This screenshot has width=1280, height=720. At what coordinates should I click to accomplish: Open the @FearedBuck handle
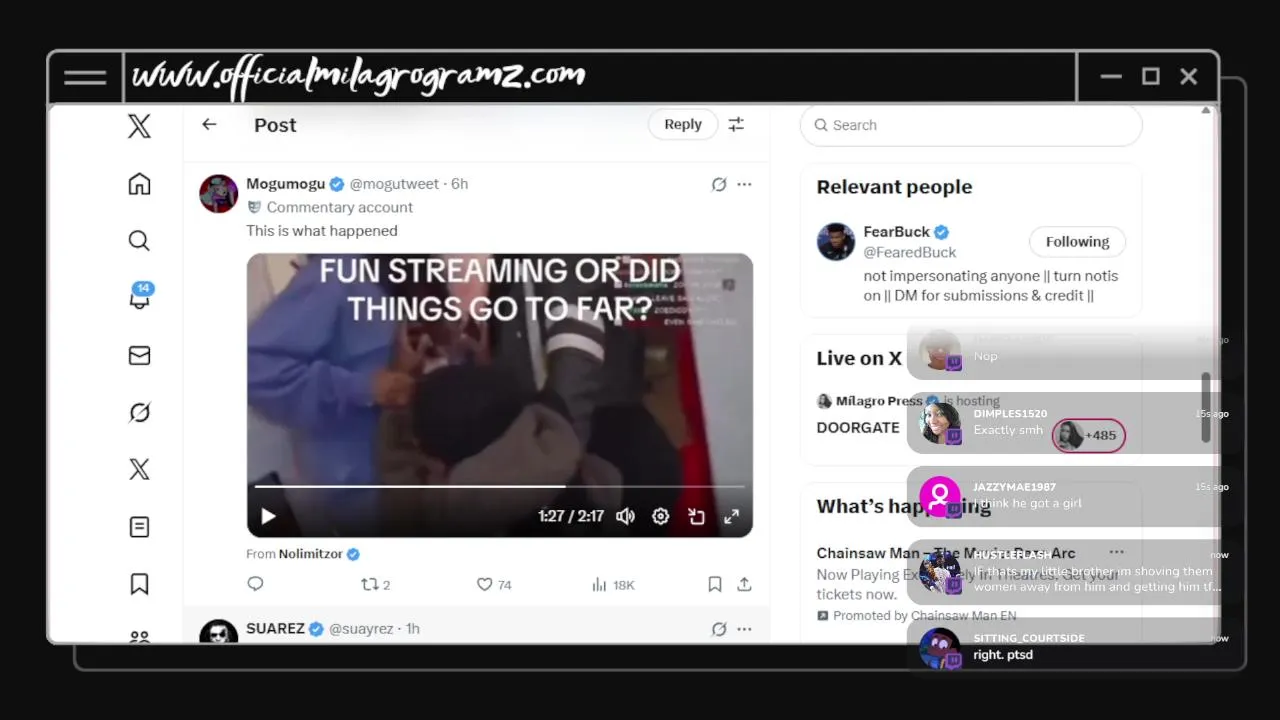(910, 252)
